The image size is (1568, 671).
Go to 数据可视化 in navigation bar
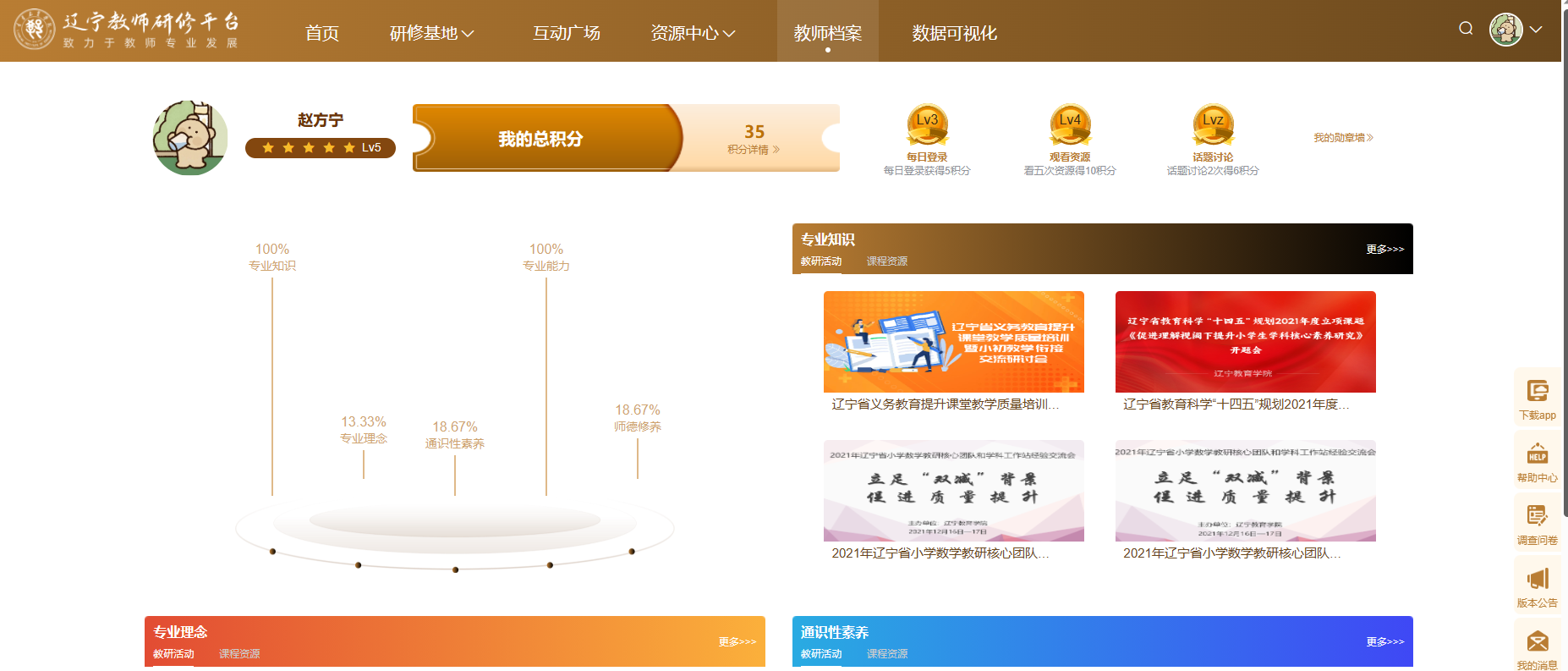click(x=954, y=33)
